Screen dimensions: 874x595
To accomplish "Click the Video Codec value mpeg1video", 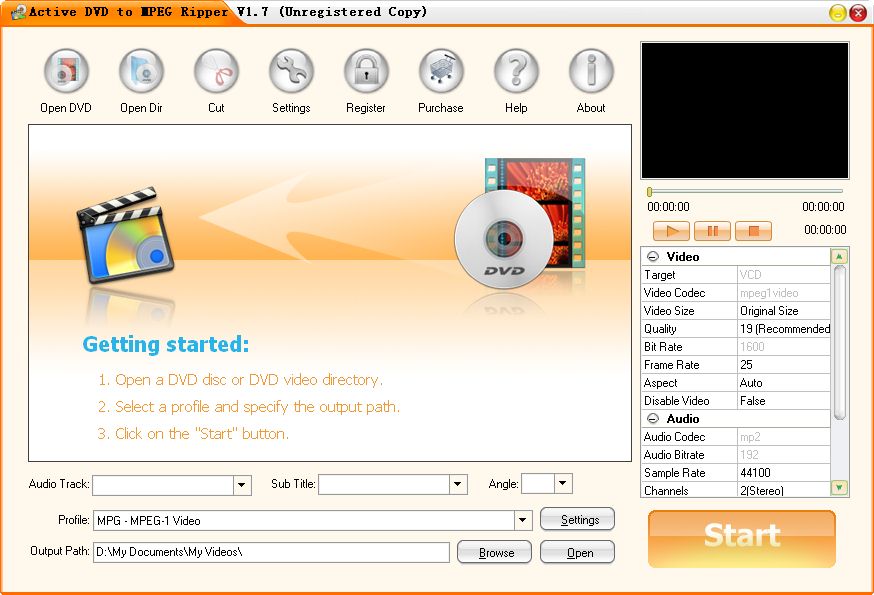I will point(784,293).
